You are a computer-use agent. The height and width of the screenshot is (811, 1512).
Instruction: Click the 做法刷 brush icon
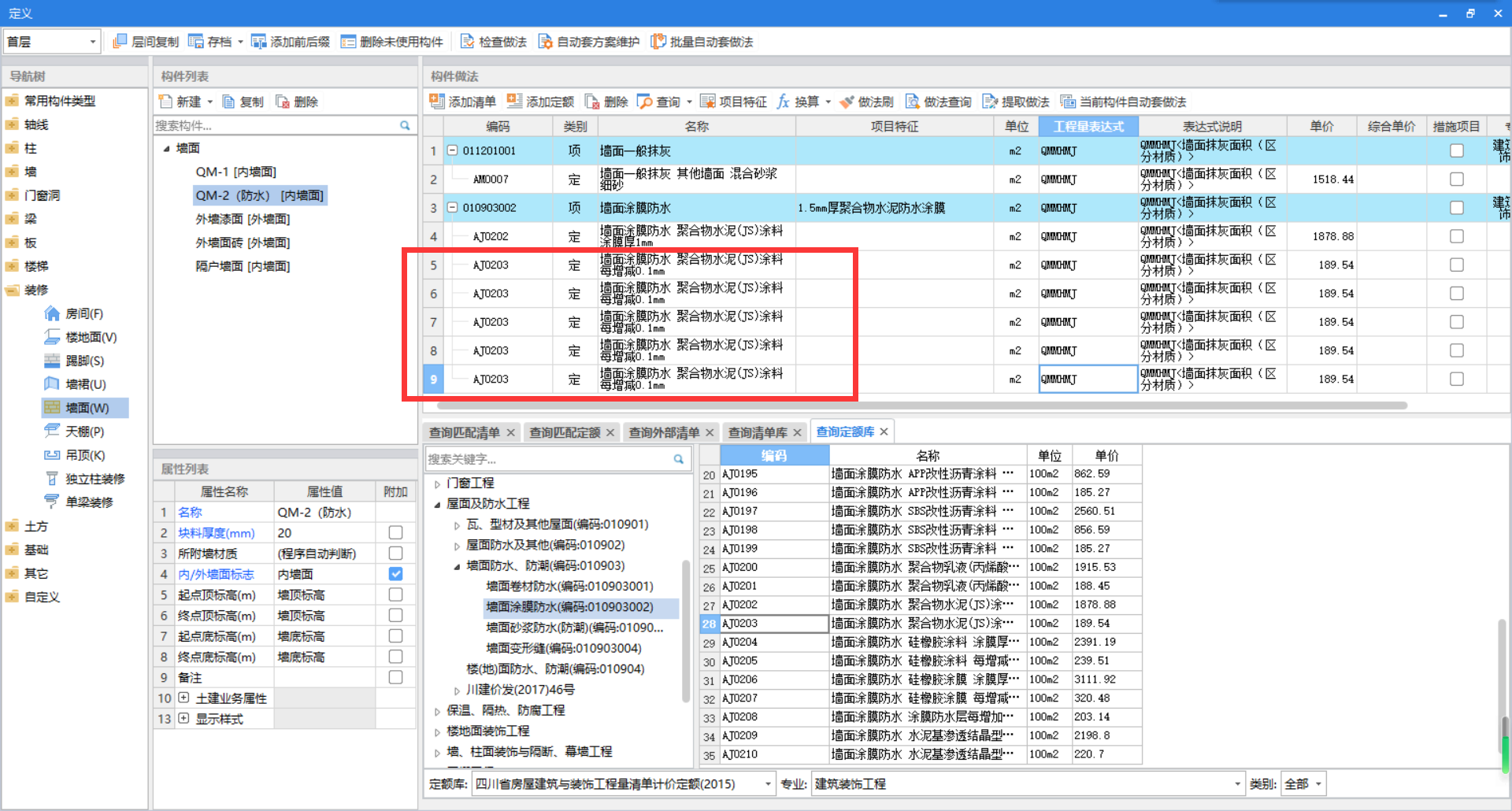tap(847, 102)
